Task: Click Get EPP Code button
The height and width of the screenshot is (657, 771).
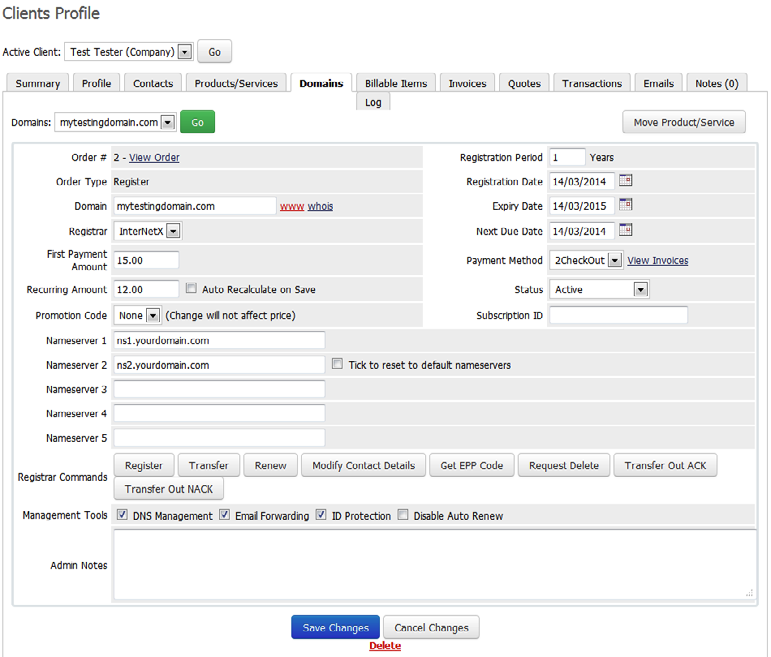Action: [472, 465]
